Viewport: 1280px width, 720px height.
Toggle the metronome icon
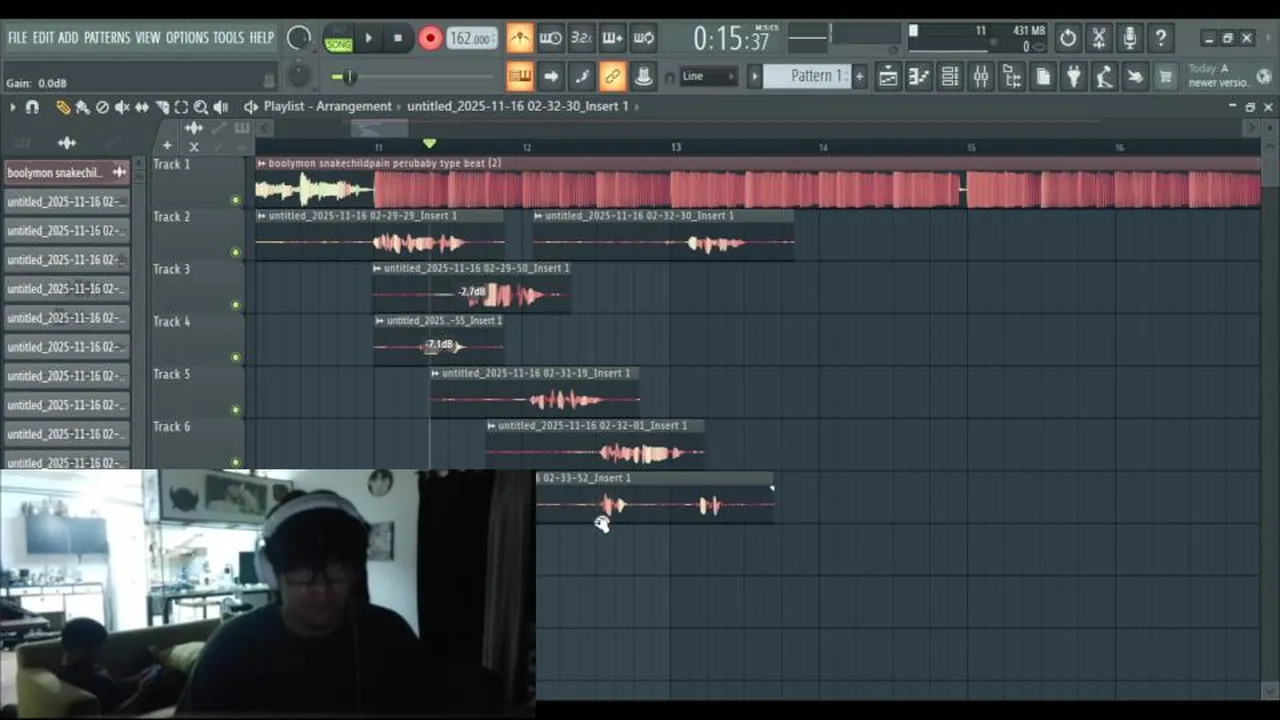519,38
